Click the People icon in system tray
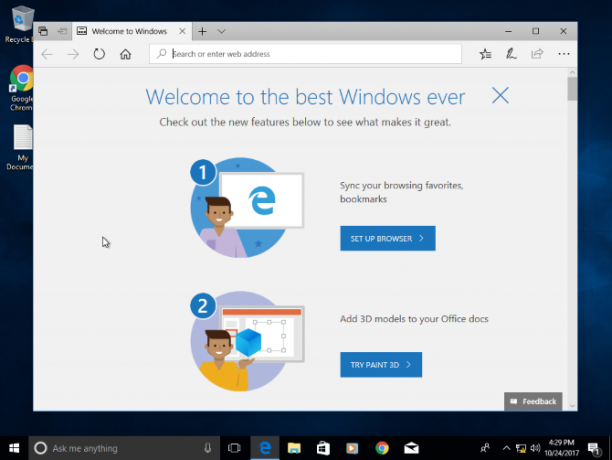This screenshot has height=460, width=612. click(485, 448)
